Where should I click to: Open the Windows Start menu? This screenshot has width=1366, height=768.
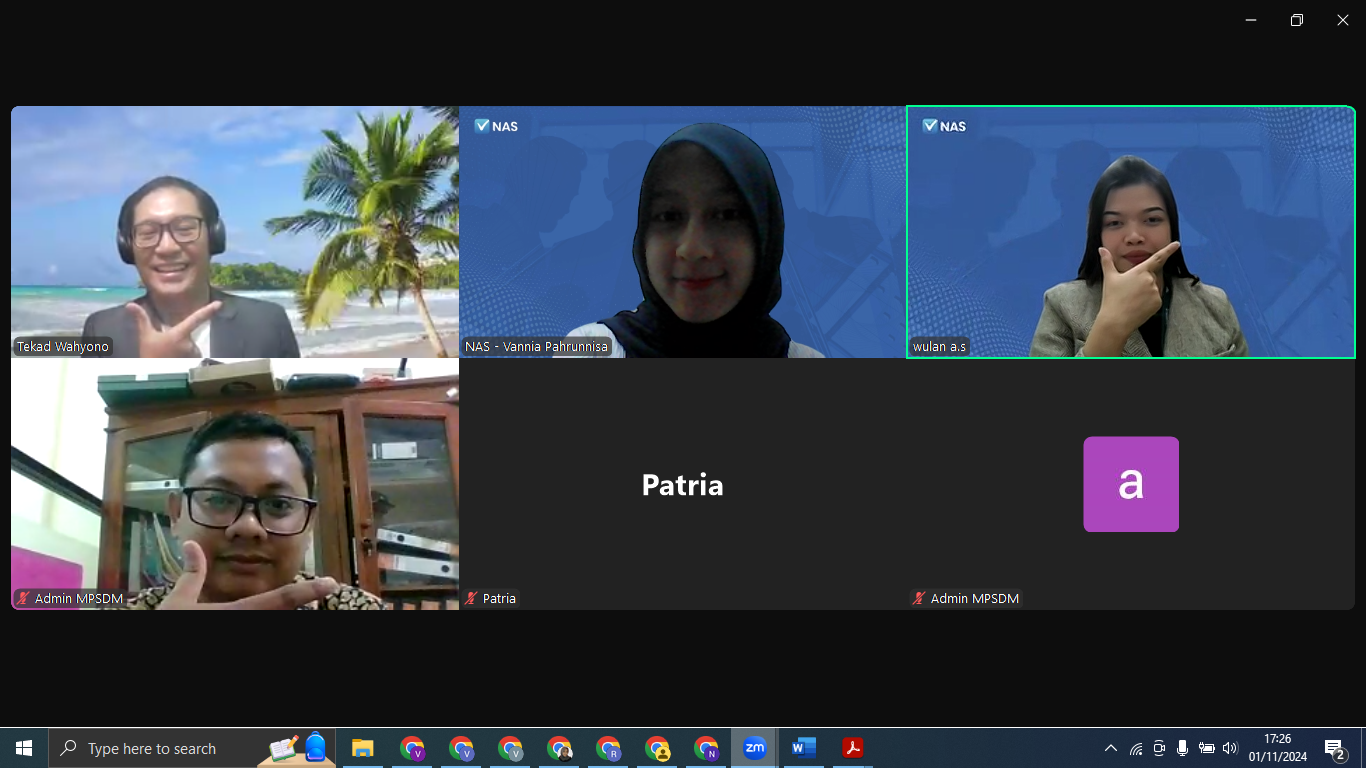coord(24,748)
